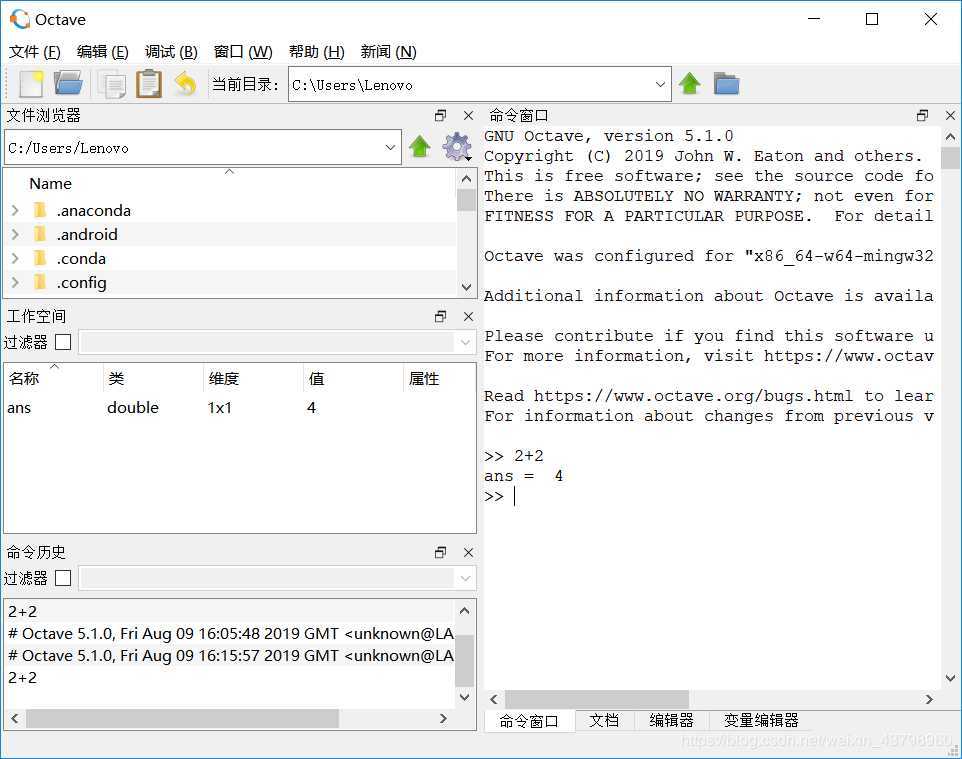
Task: Sort workspace by 维度 column
Action: (253, 379)
